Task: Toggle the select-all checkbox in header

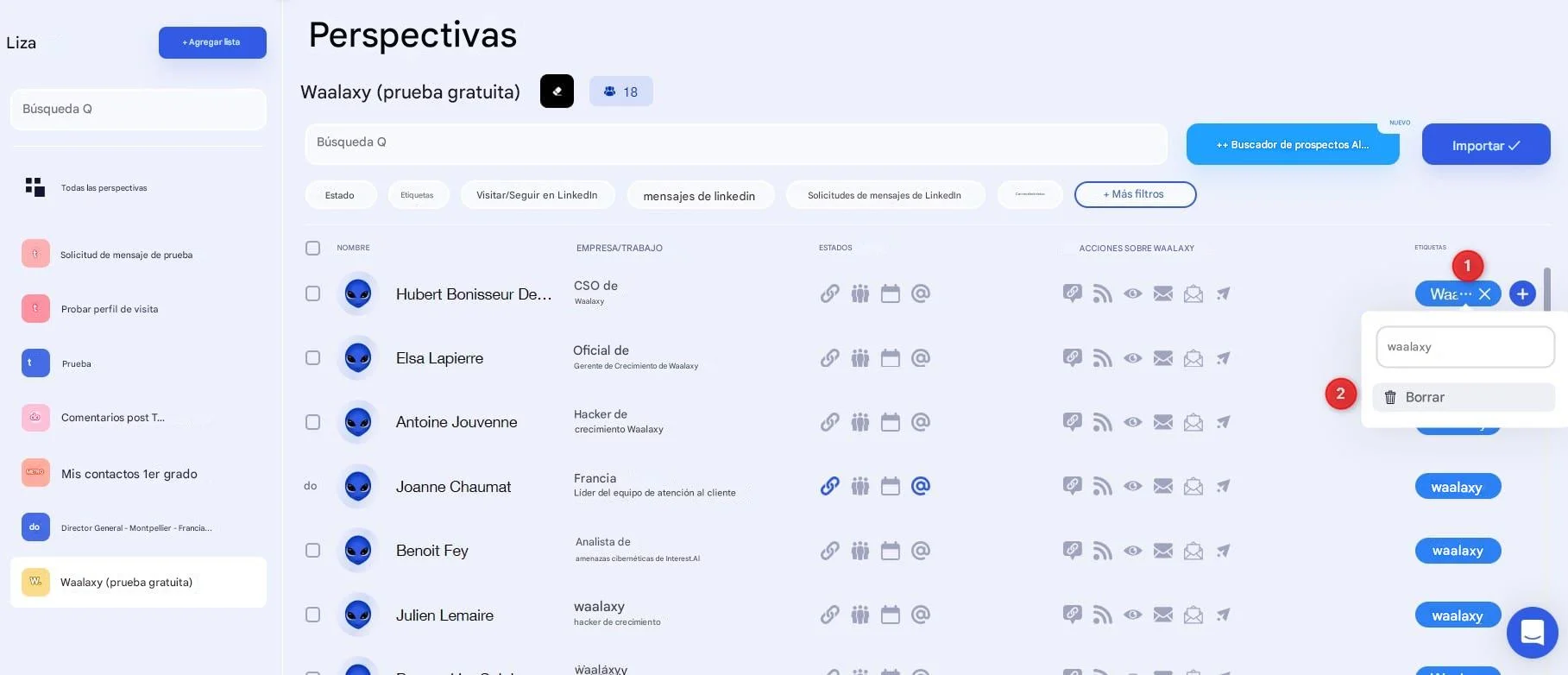Action: click(x=312, y=248)
